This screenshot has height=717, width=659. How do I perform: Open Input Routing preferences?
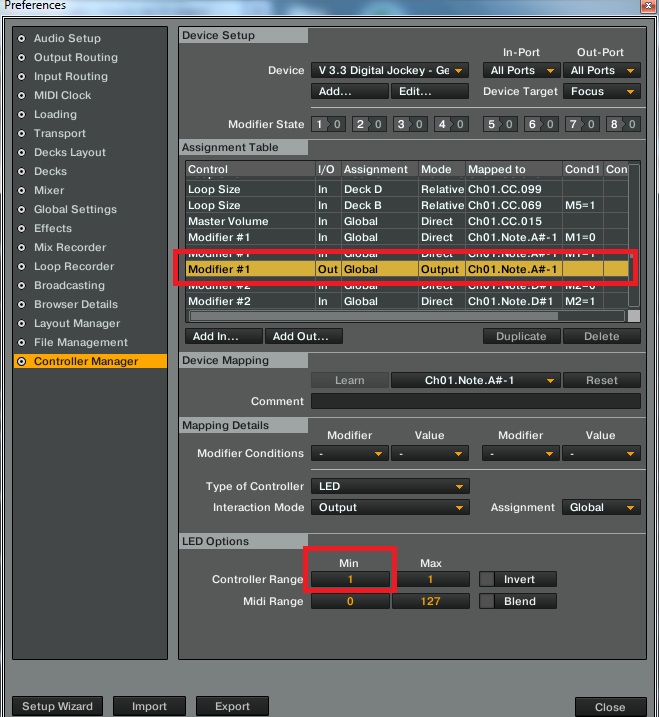70,76
